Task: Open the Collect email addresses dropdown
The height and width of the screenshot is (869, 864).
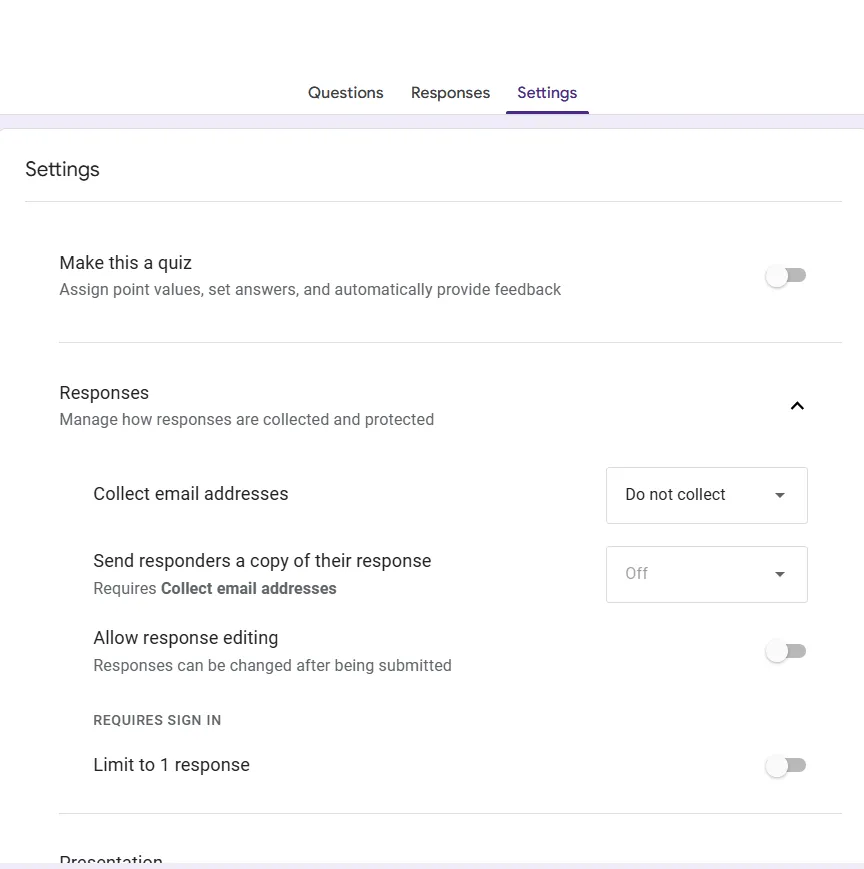Action: [707, 495]
